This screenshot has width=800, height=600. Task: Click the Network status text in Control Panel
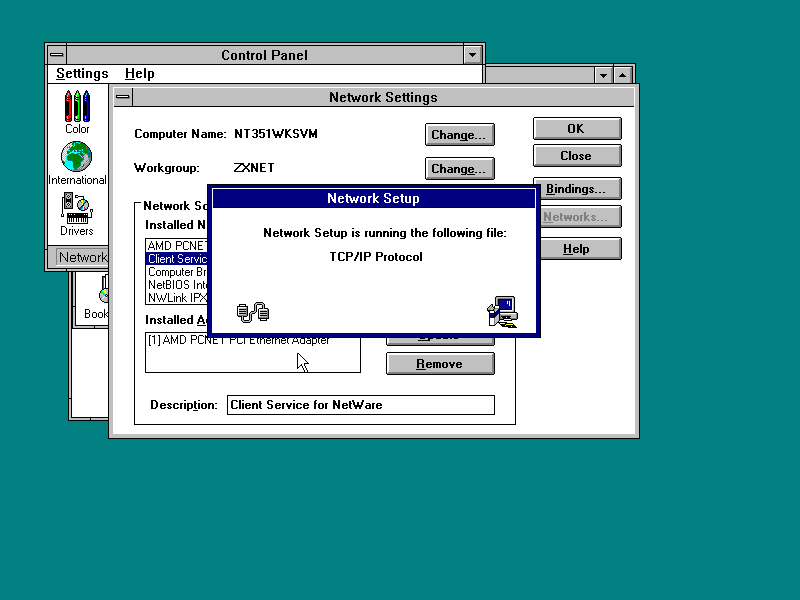click(x=83, y=257)
